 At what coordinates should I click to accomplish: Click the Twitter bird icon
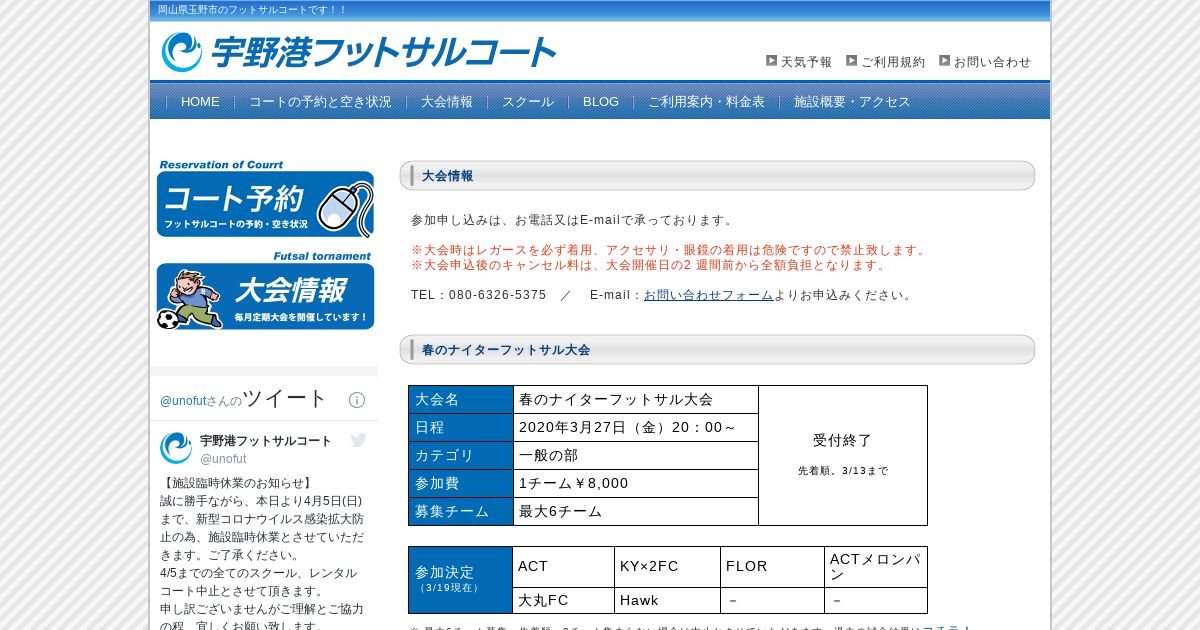(x=359, y=440)
